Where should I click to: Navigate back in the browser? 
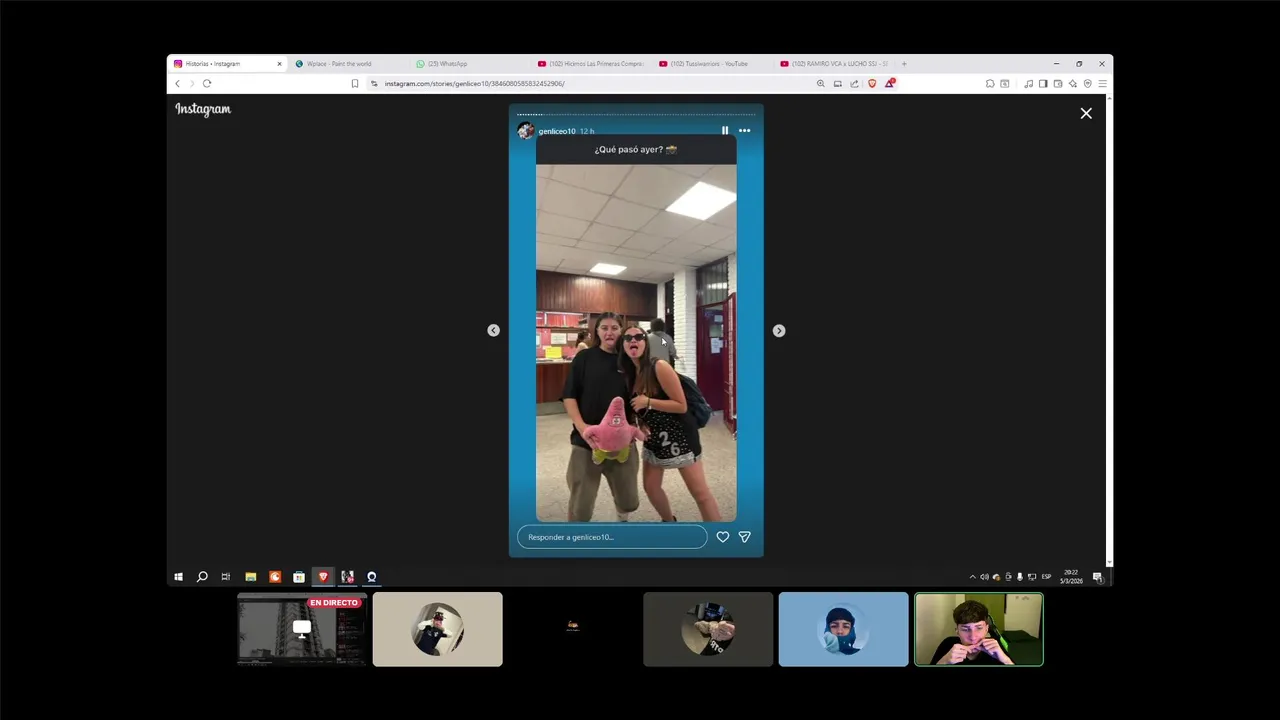pyautogui.click(x=177, y=83)
